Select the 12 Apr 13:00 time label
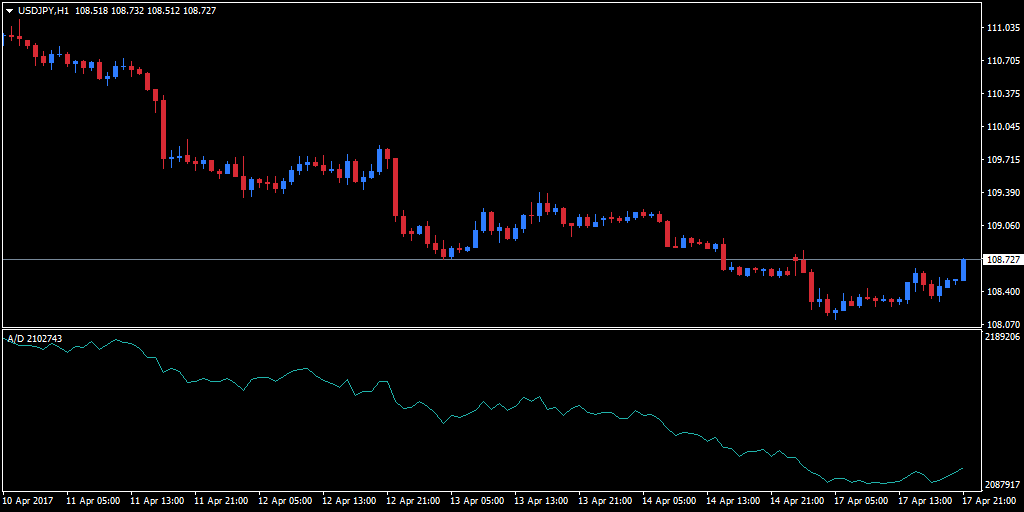The height and width of the screenshot is (512, 1024). pyautogui.click(x=348, y=501)
